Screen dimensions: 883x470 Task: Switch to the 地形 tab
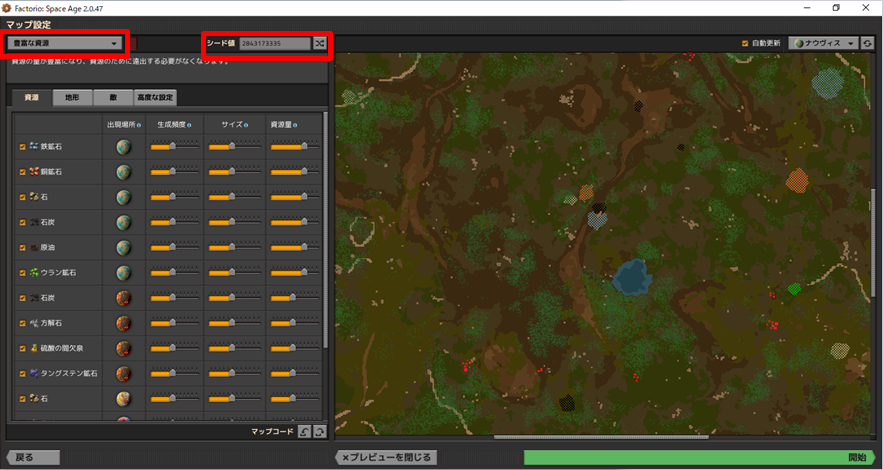point(72,97)
